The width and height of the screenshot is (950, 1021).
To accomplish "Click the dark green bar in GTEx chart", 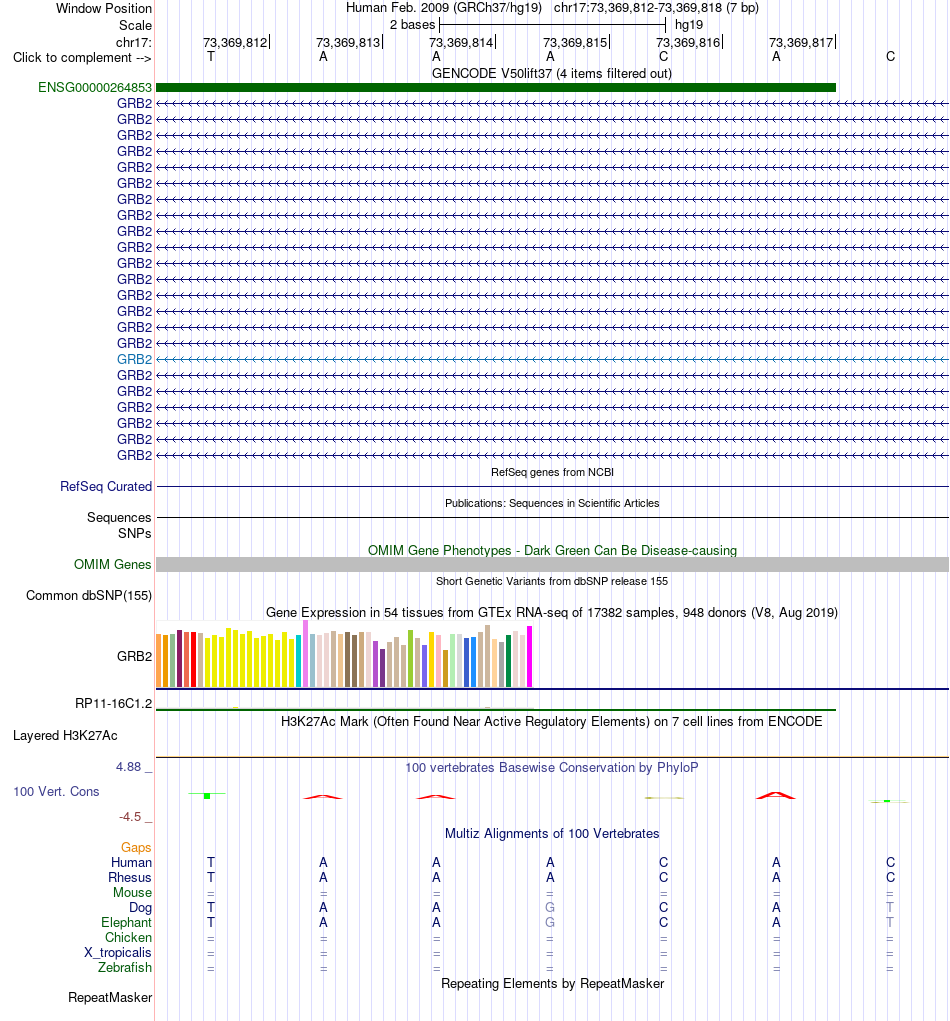I will [x=509, y=661].
